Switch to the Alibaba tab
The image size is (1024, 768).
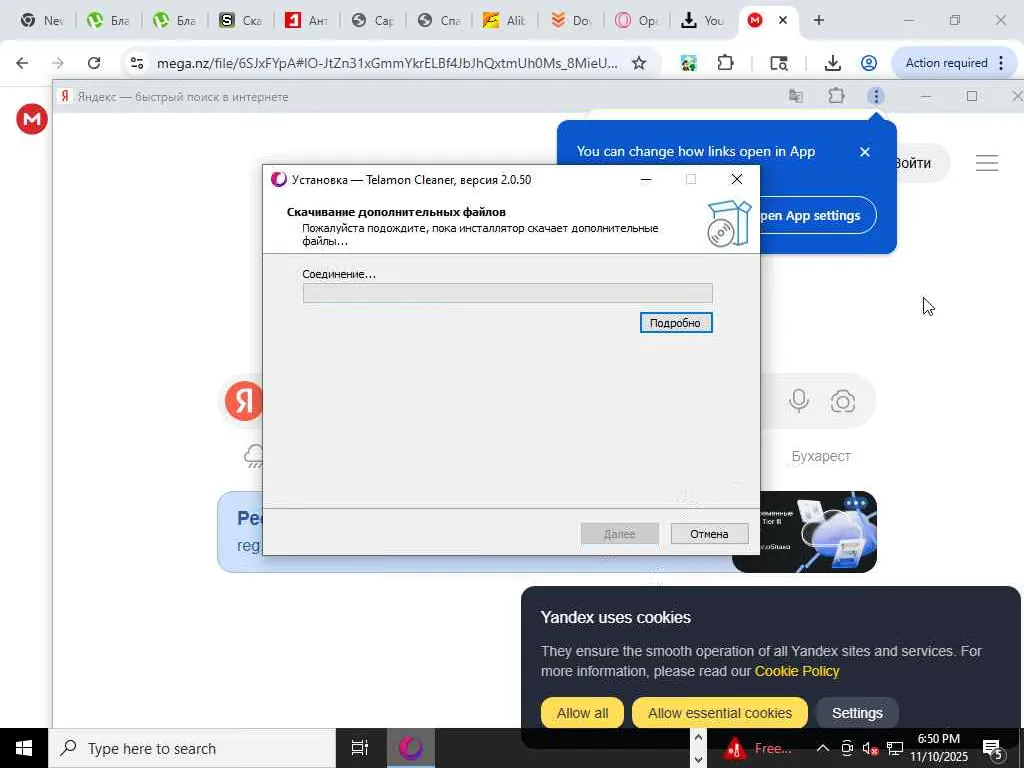[504, 20]
